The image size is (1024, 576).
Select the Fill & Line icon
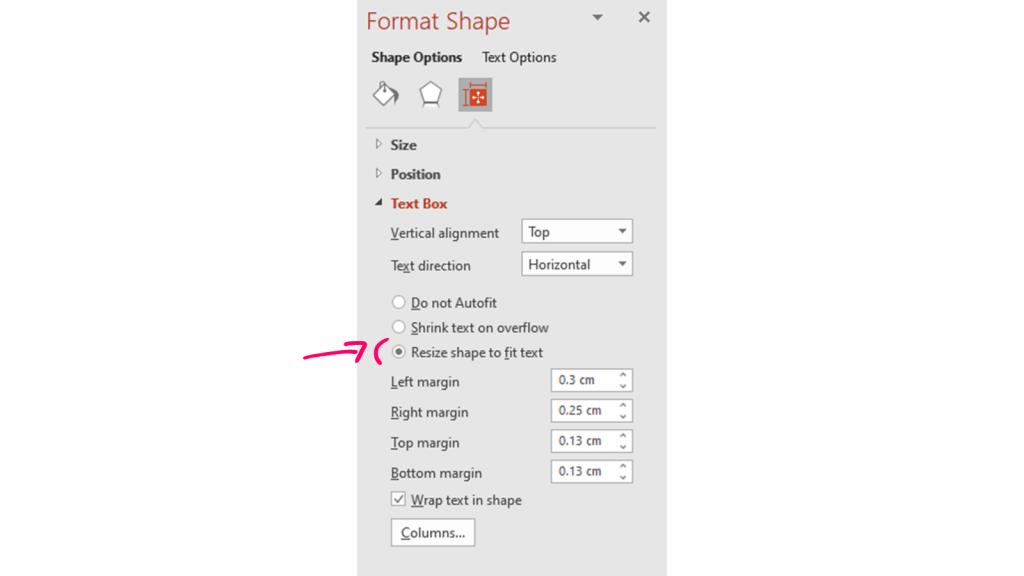[x=385, y=93]
